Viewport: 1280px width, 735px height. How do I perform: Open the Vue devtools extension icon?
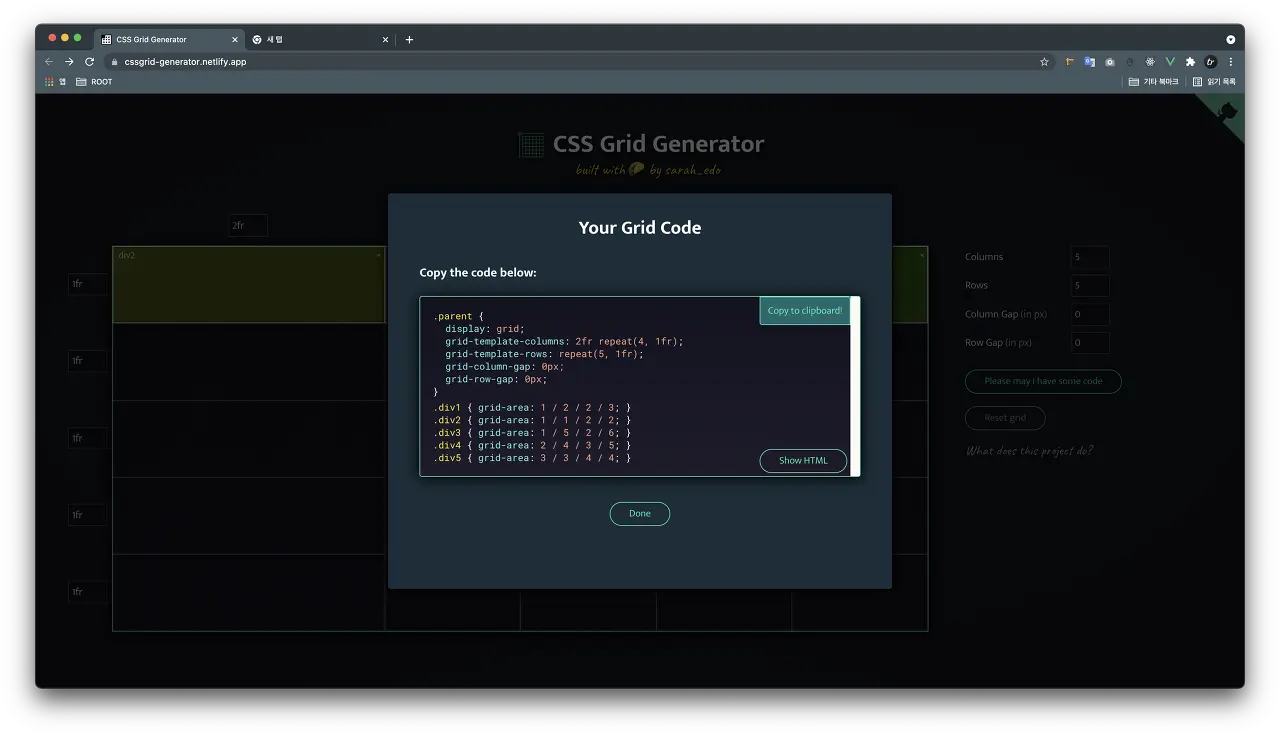pyautogui.click(x=1170, y=62)
